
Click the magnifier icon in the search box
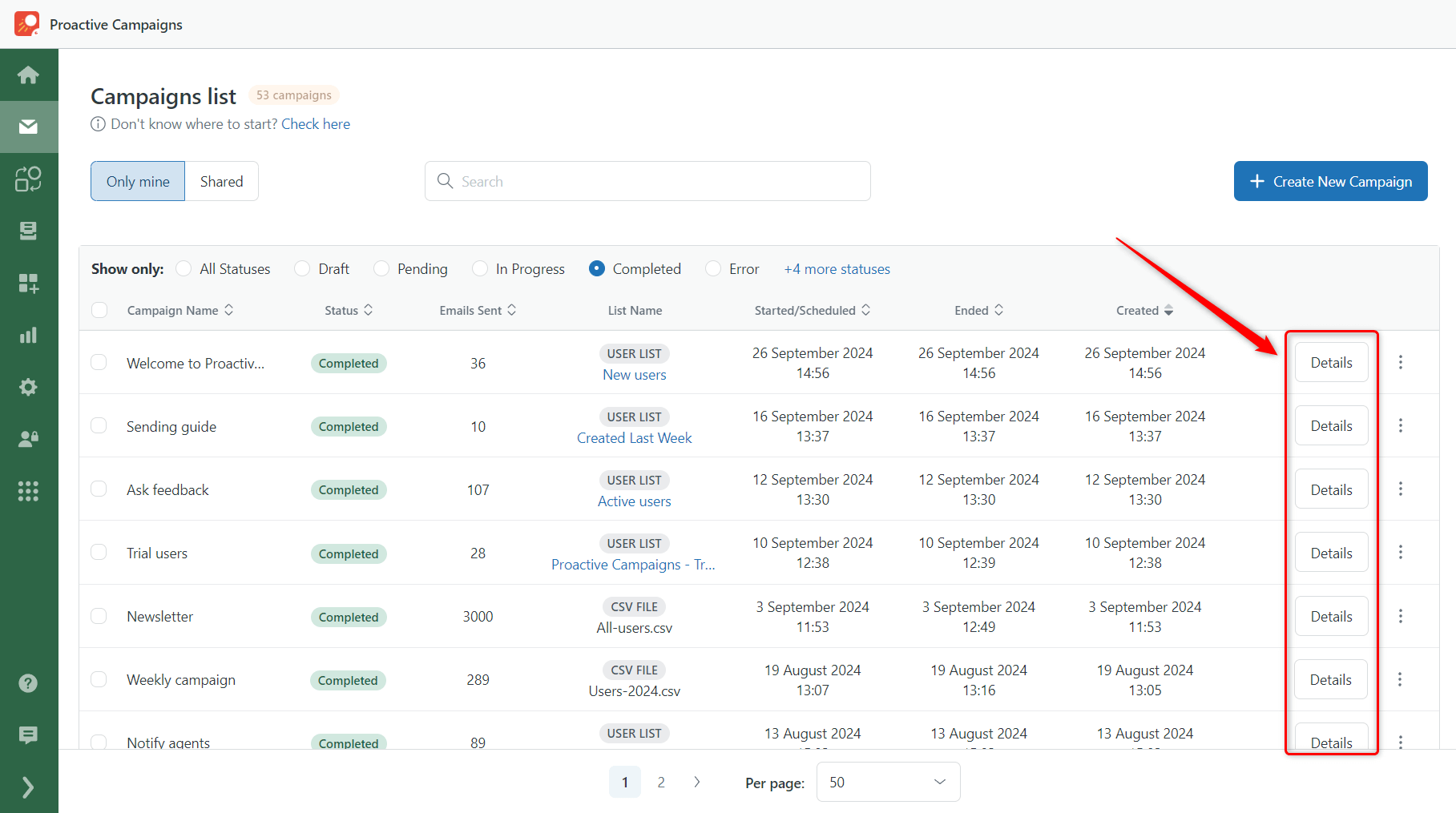point(445,181)
